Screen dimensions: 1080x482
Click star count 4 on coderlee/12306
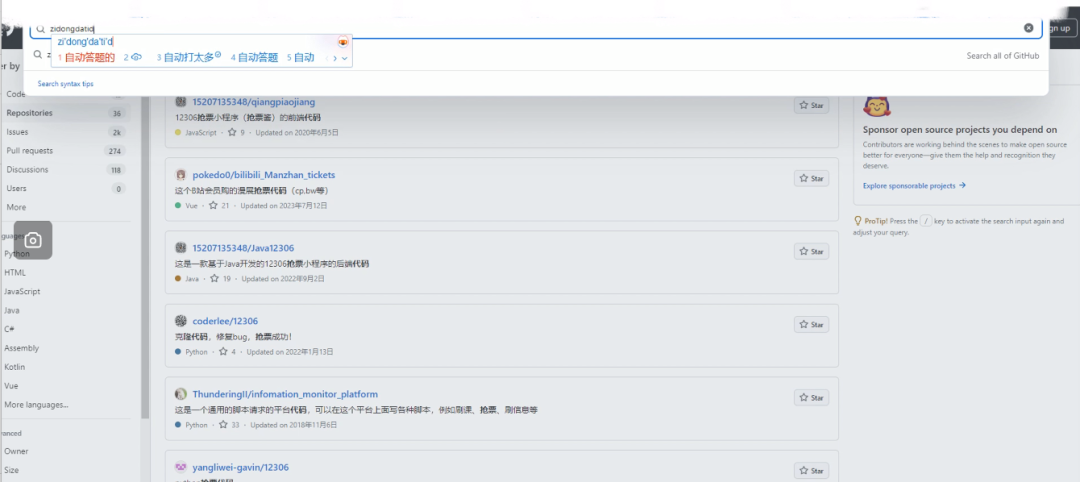coord(227,352)
